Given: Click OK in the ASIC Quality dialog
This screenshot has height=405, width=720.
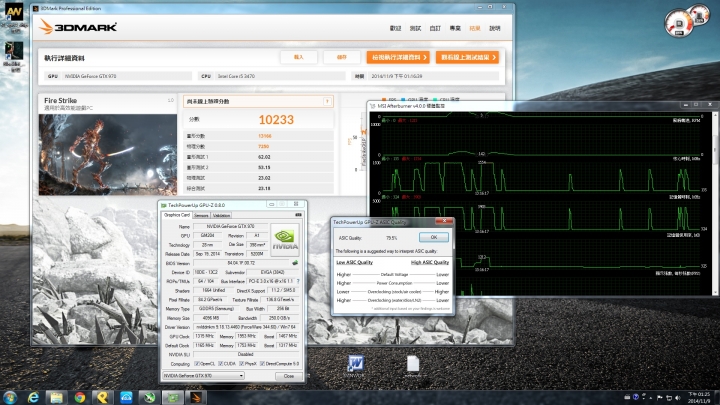Looking at the screenshot, I should point(433,237).
